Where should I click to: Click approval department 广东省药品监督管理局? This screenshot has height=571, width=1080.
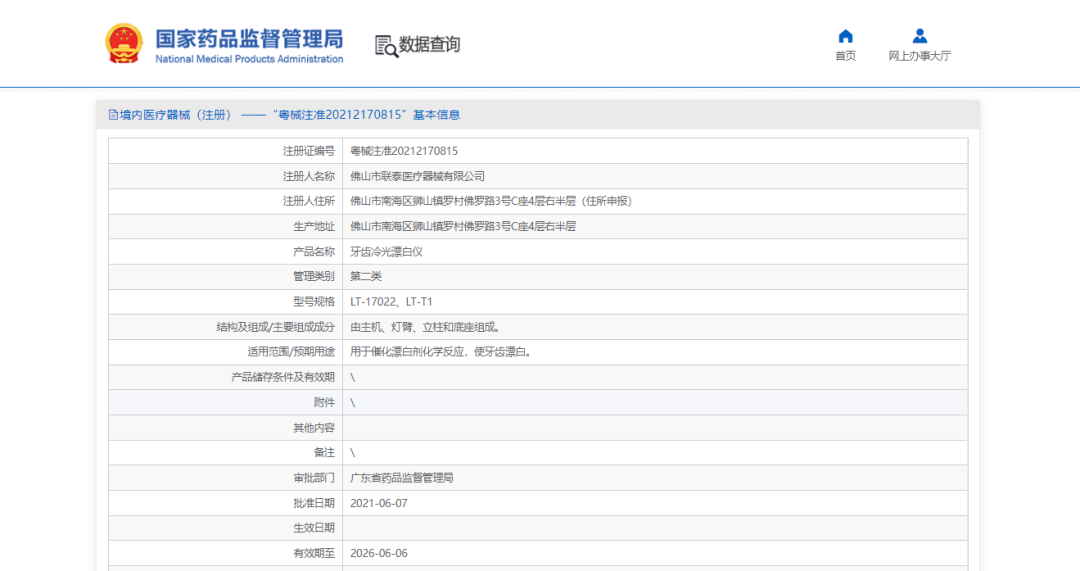pyautogui.click(x=402, y=478)
